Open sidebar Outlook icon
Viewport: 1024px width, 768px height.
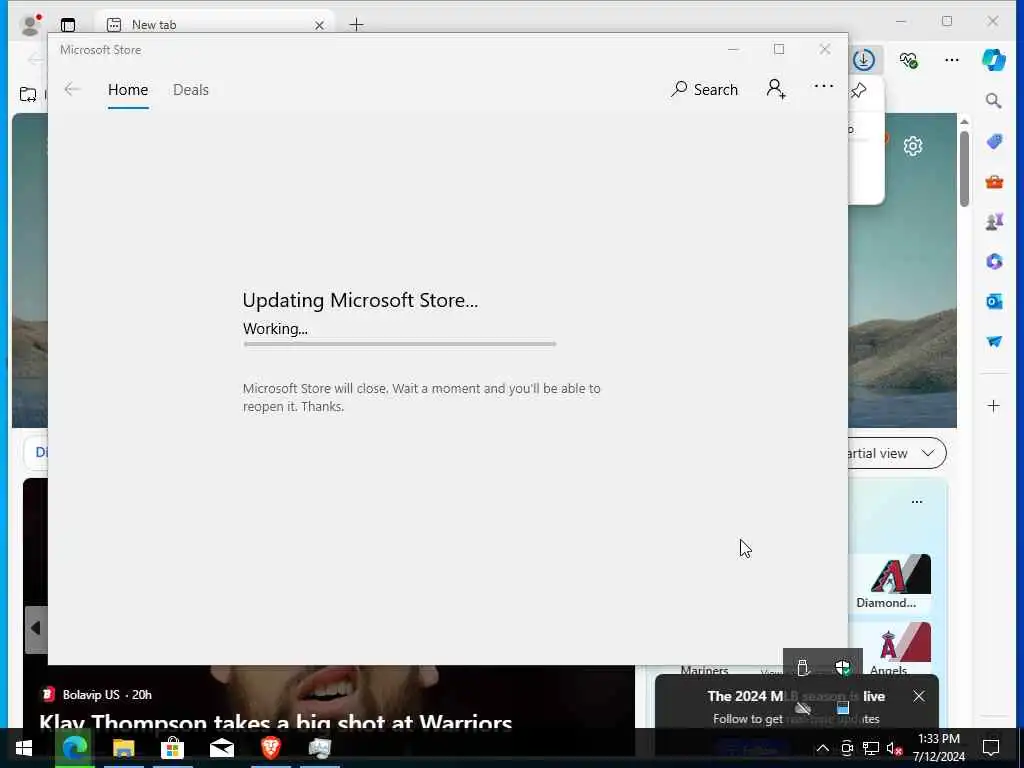994,301
